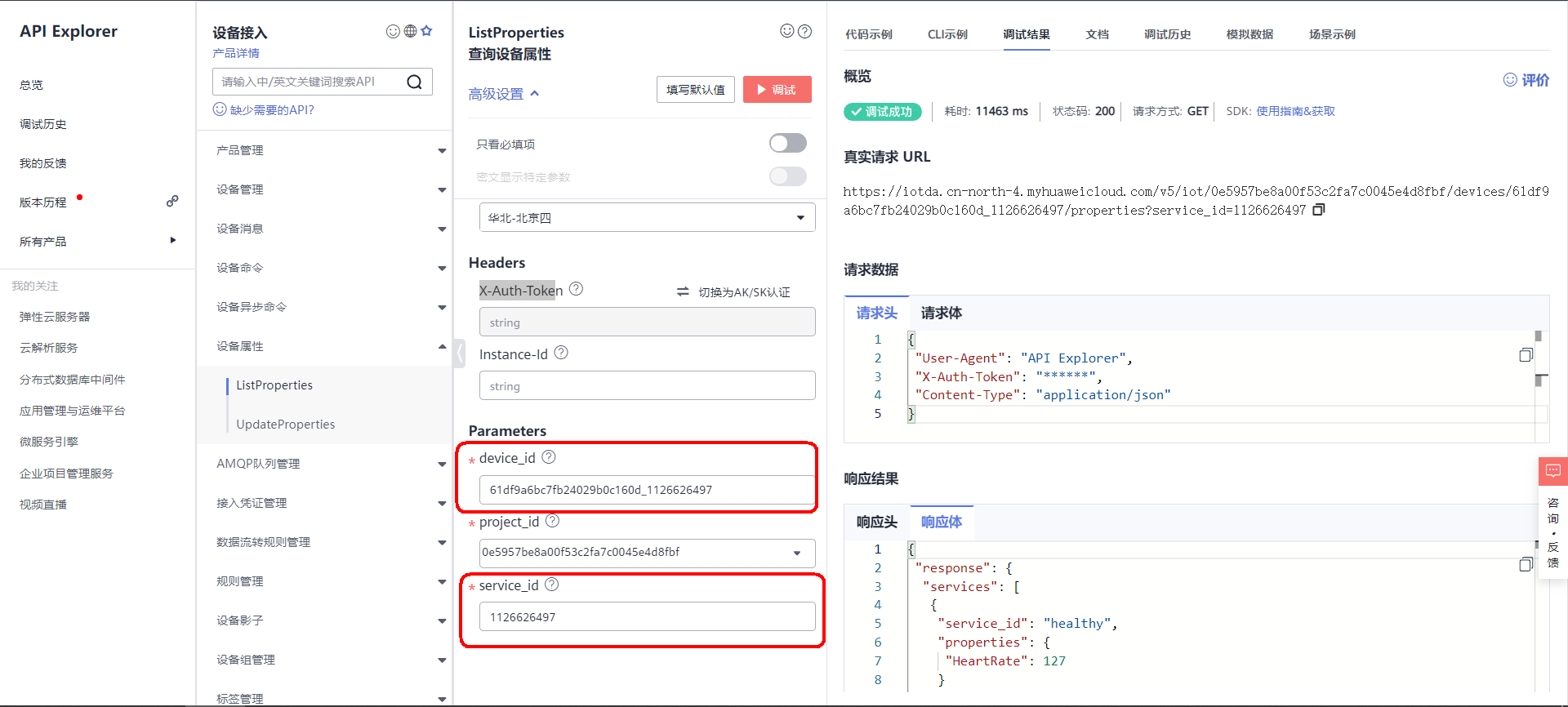The width and height of the screenshot is (1568, 707).
Task: Switch to the 代码示例 tab
Action: (x=868, y=34)
